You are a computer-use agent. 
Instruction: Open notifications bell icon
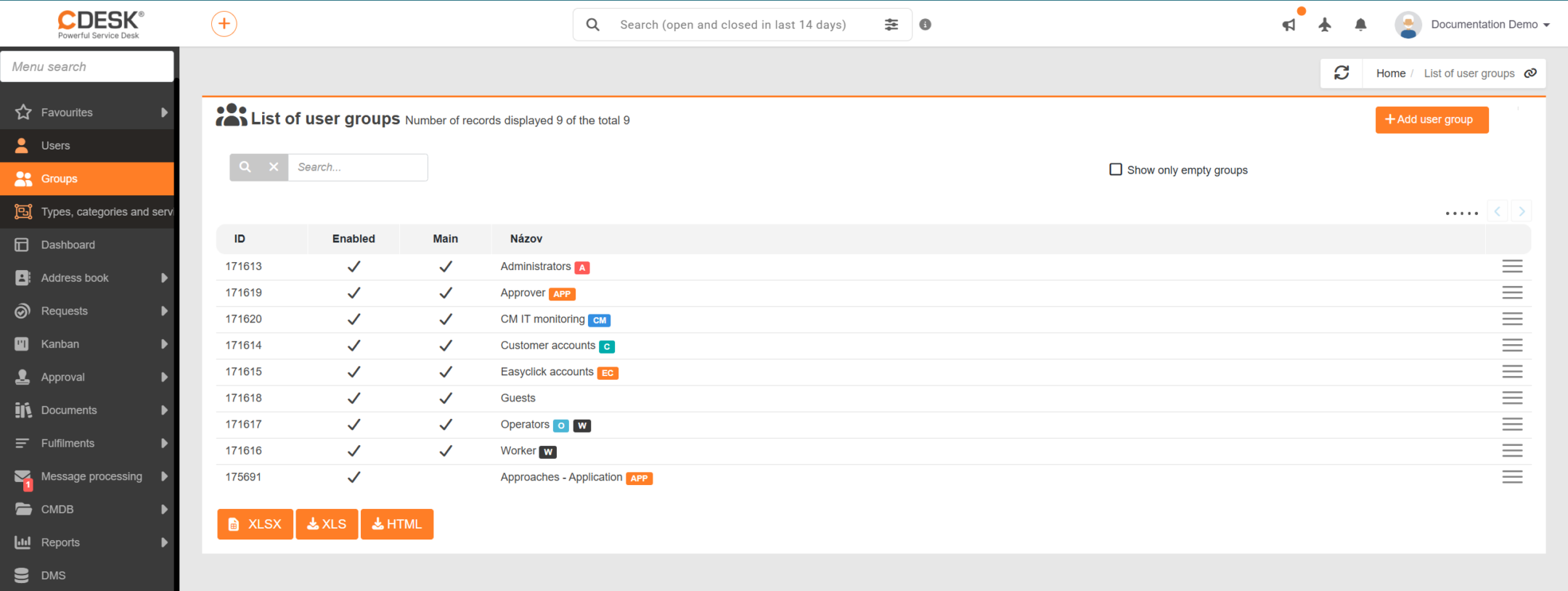pos(1361,25)
